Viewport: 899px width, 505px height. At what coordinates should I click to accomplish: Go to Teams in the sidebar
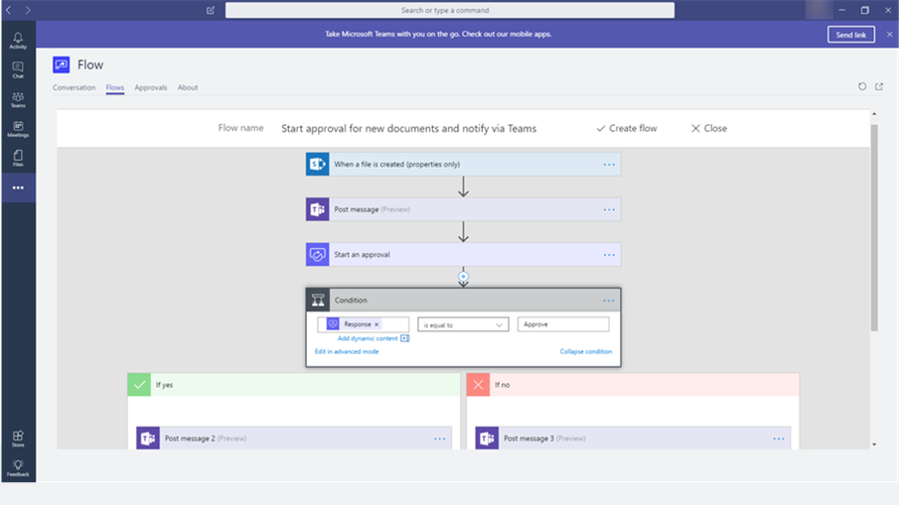[18, 99]
